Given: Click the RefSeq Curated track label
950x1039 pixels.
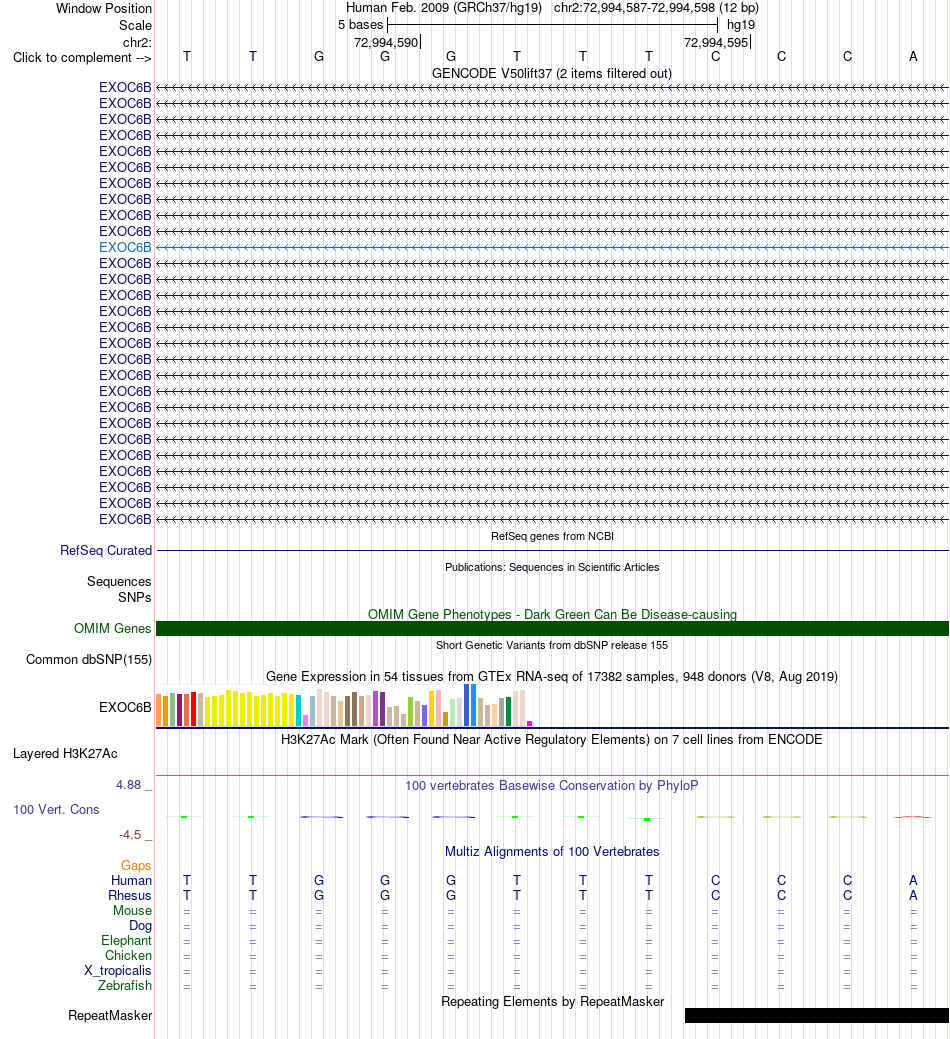Looking at the screenshot, I should (x=106, y=551).
